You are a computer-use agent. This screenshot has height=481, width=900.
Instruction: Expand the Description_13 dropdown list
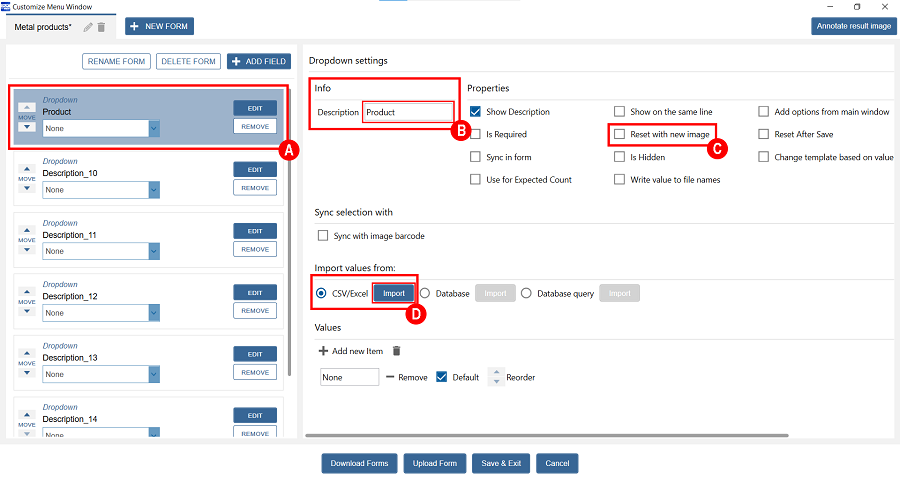(154, 374)
